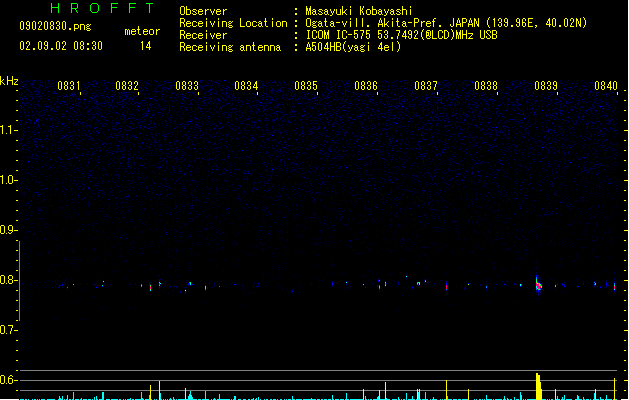Select the 0833 time tick label
The height and width of the screenshot is (400, 629).
pyautogui.click(x=187, y=86)
